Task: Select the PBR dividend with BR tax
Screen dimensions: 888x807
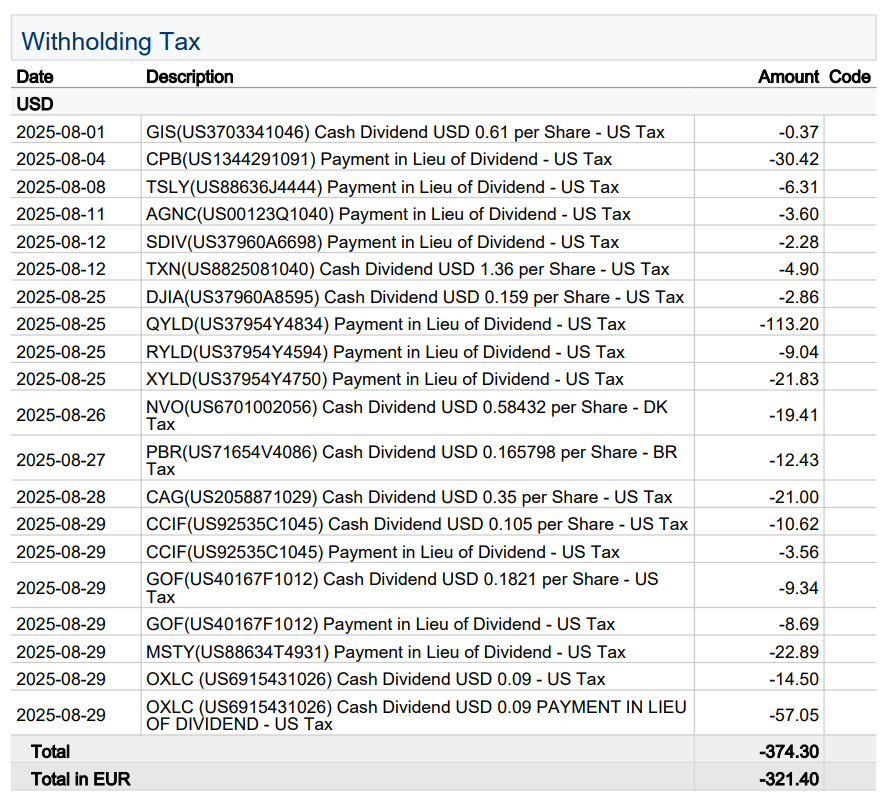Action: point(411,460)
